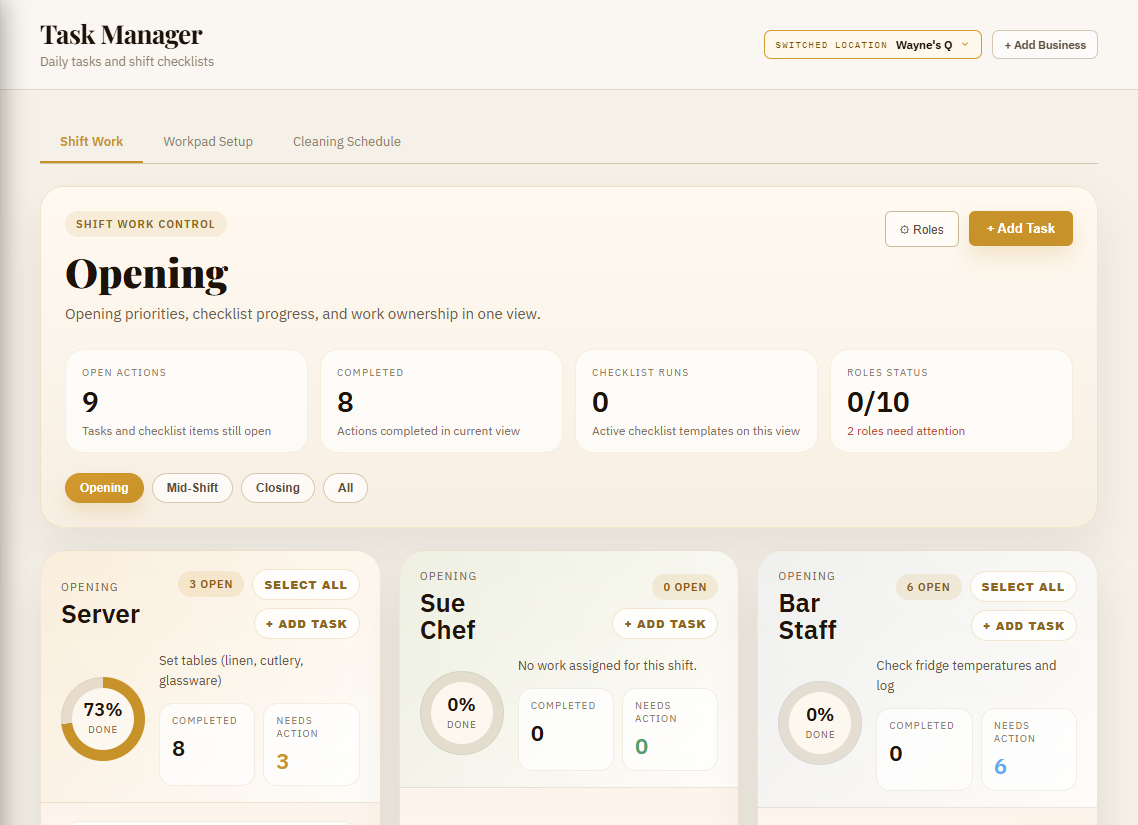The image size is (1138, 825).
Task: Add a task to the Sue Chef card
Action: point(665,624)
